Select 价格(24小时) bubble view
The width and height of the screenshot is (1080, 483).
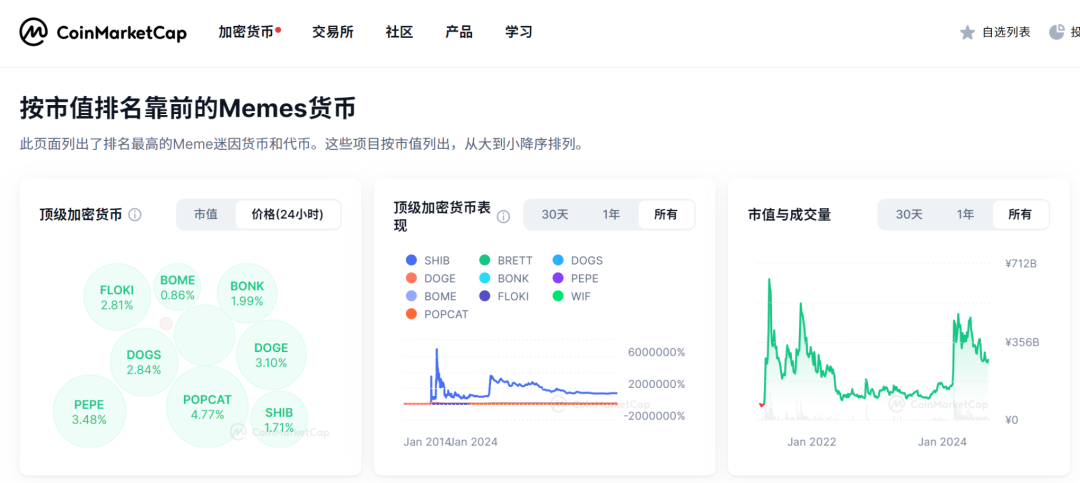coord(287,214)
